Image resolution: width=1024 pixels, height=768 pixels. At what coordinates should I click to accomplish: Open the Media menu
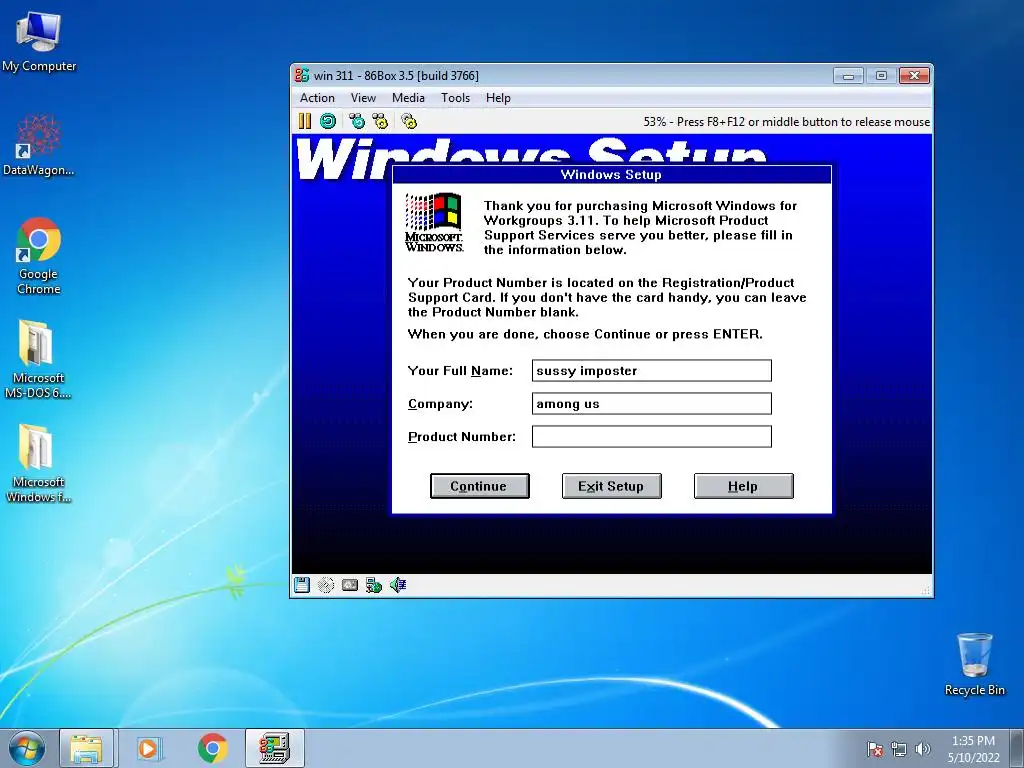[x=408, y=98]
